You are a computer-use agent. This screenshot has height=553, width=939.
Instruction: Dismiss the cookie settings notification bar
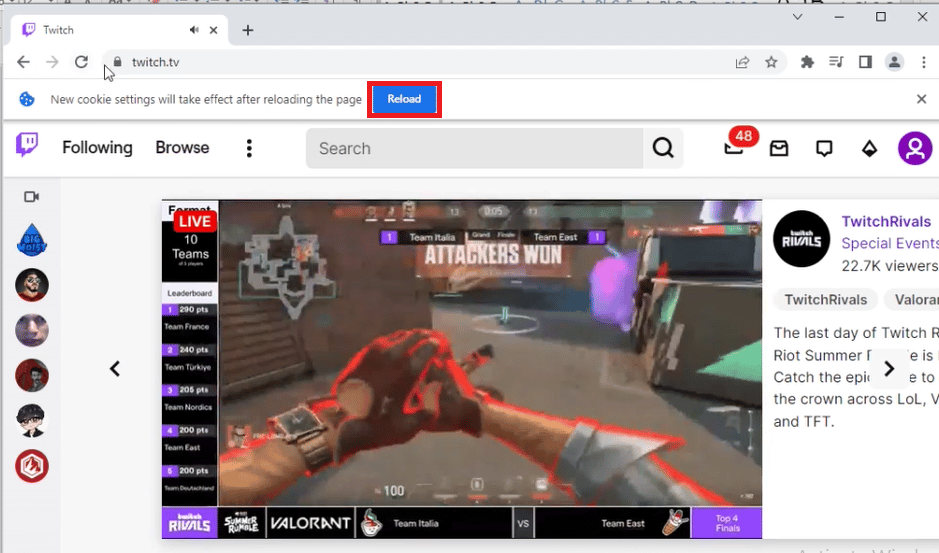click(x=921, y=99)
